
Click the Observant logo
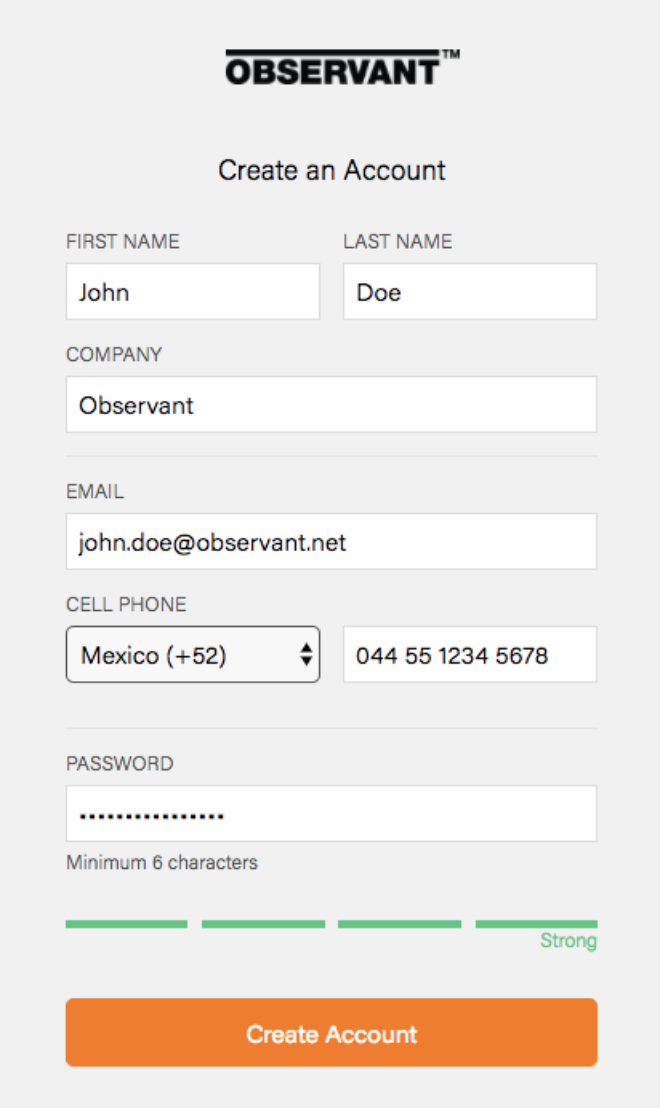341,68
